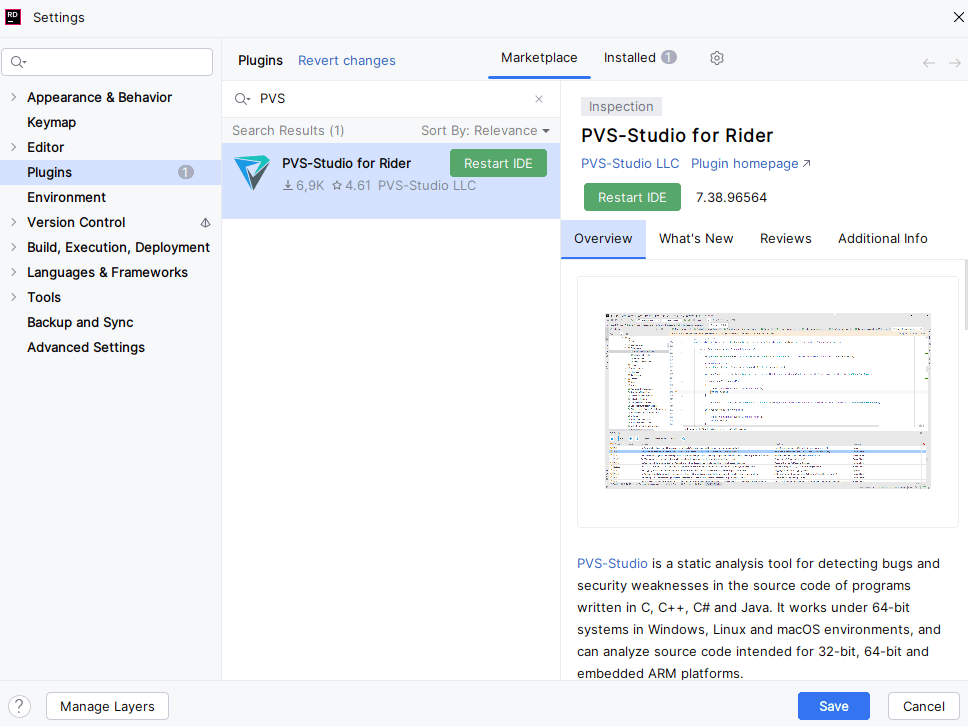
Task: Click the PVS-Studio plugin logo icon
Action: click(252, 173)
